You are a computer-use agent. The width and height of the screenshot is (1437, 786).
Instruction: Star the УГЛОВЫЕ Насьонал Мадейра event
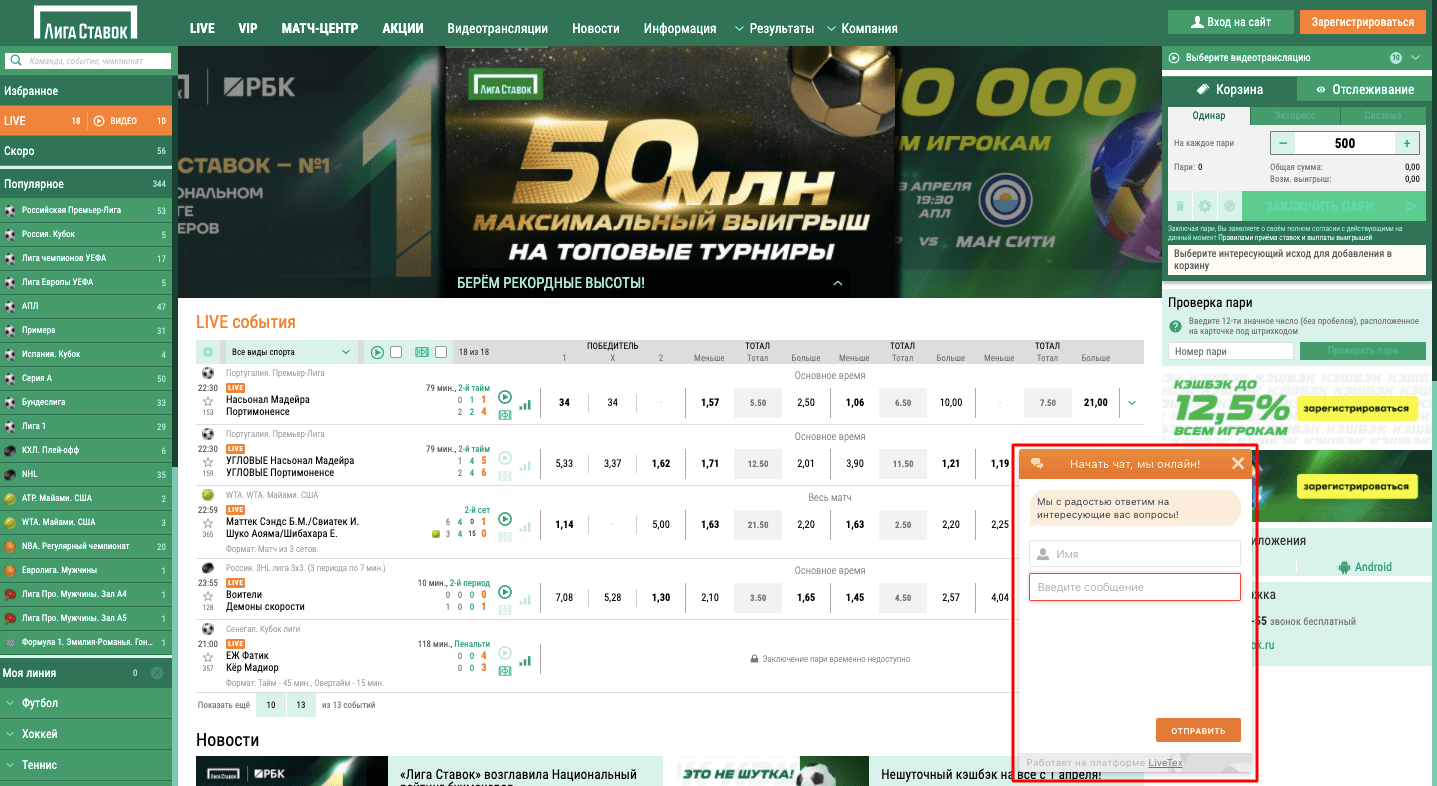click(x=208, y=461)
